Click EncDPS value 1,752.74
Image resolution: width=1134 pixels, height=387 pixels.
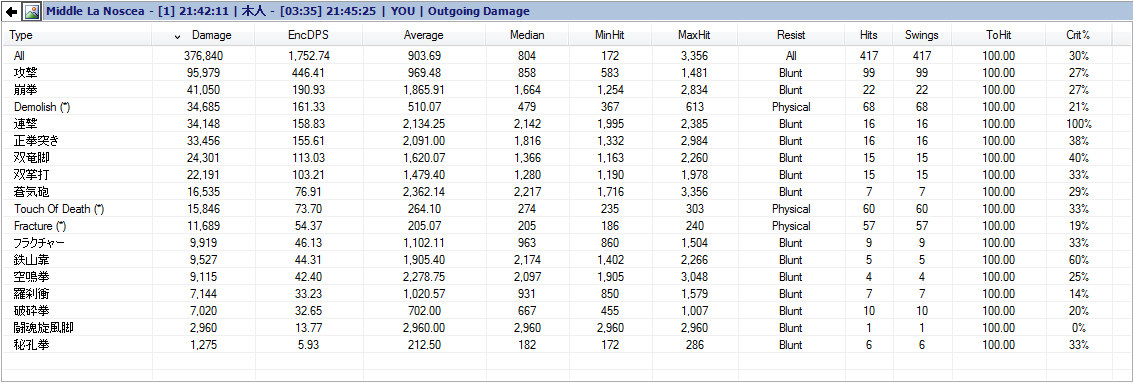click(309, 56)
